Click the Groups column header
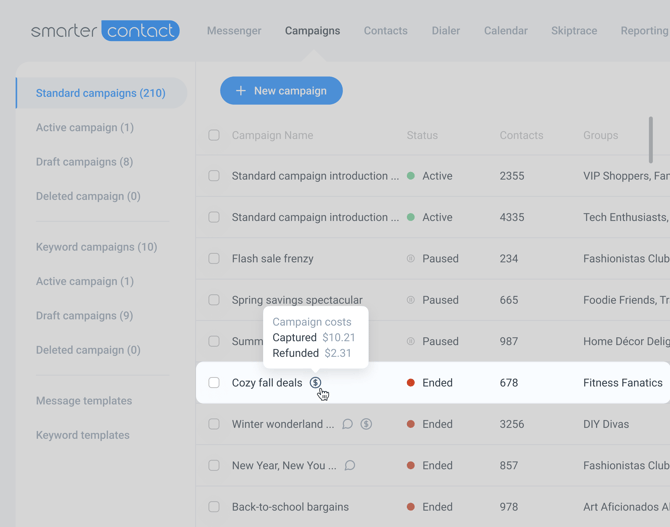Screen dimensions: 670x527 (600, 135)
